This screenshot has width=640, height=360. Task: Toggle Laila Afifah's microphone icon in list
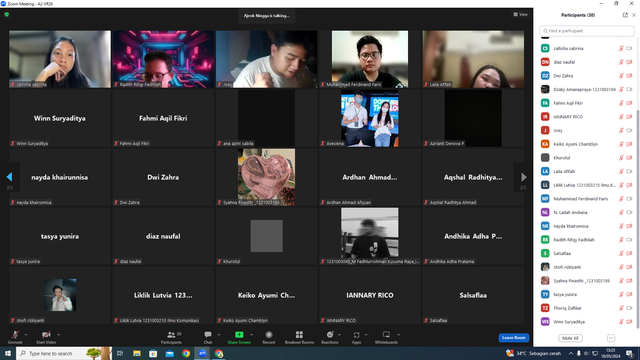pyautogui.click(x=621, y=171)
